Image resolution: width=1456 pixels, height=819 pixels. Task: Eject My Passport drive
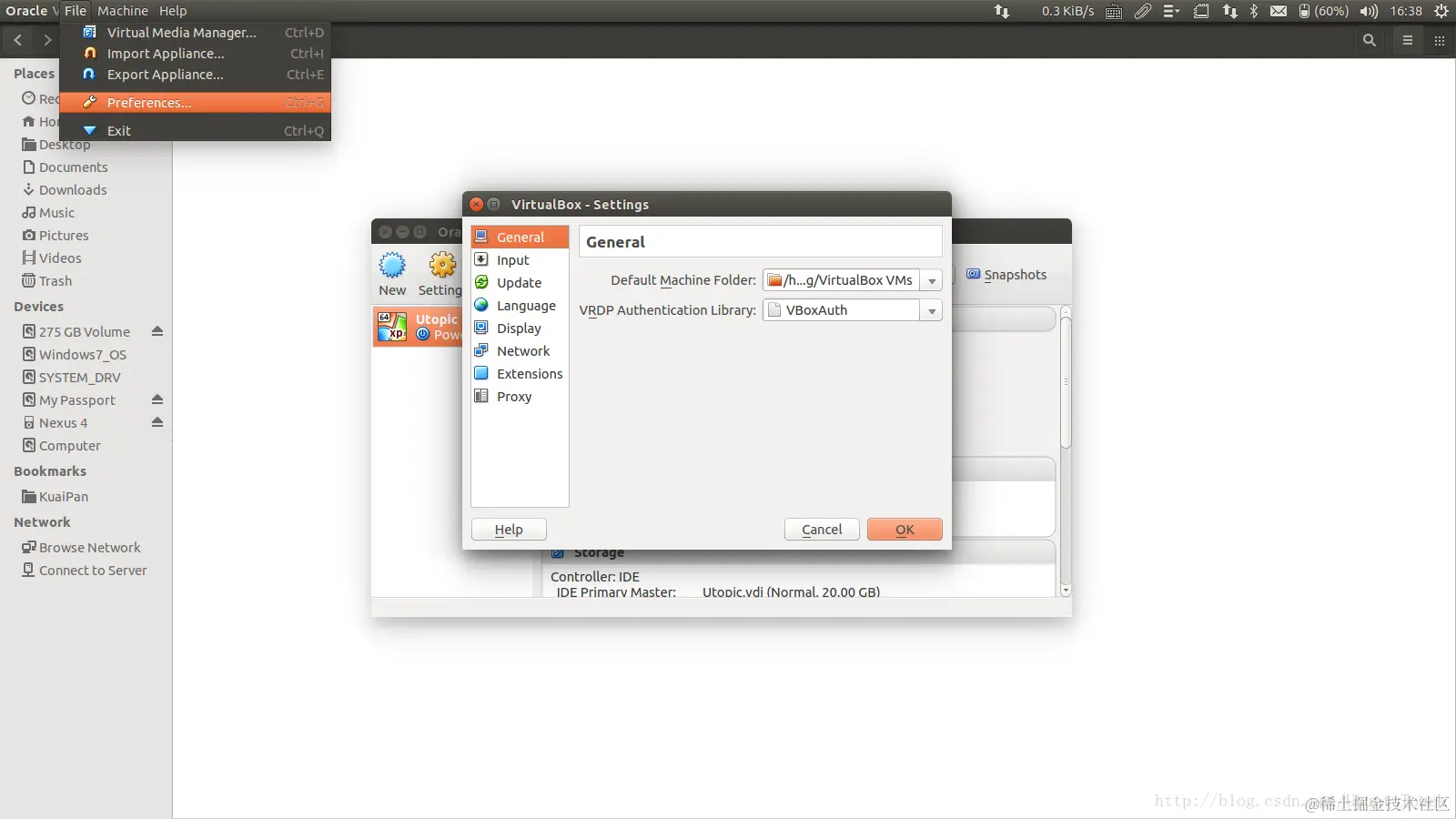(157, 399)
